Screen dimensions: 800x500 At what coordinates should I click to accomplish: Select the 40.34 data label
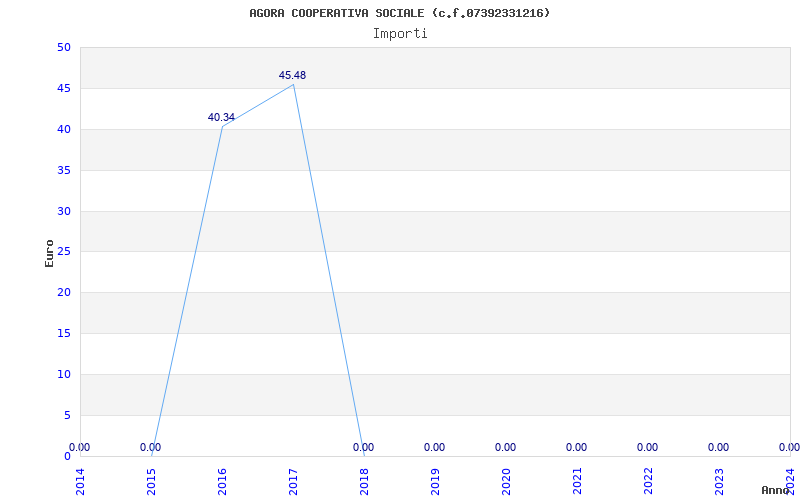pos(221,117)
